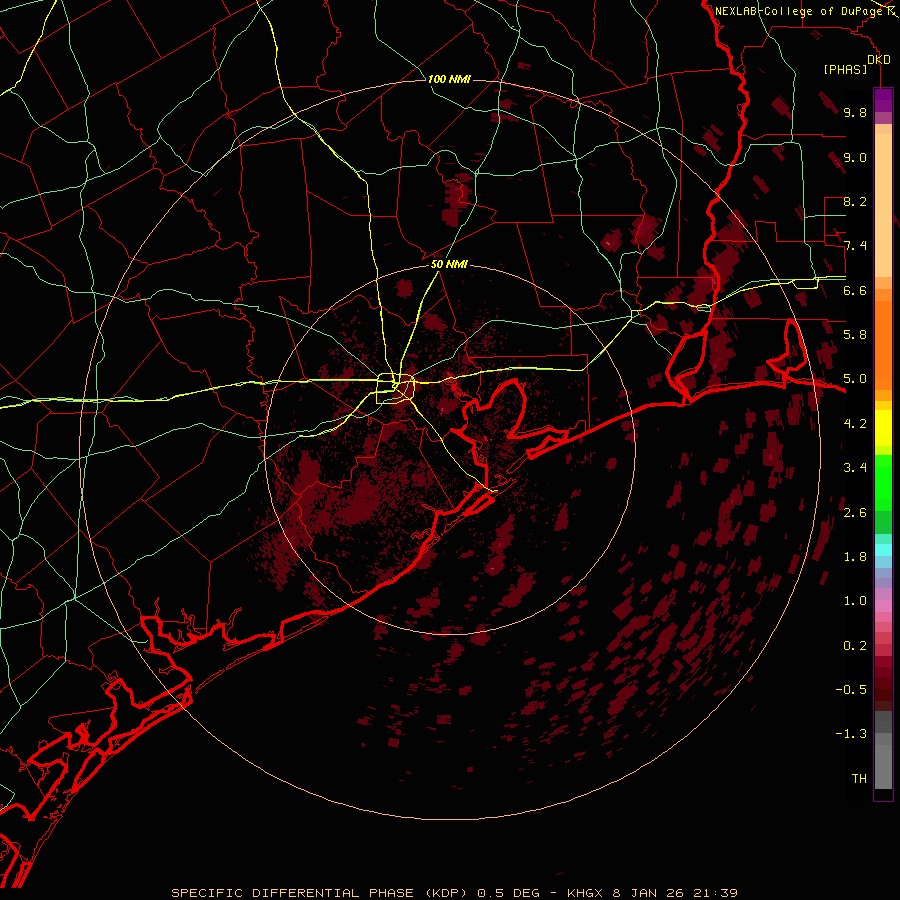Click the '4.2' value on the color scale

(855, 424)
